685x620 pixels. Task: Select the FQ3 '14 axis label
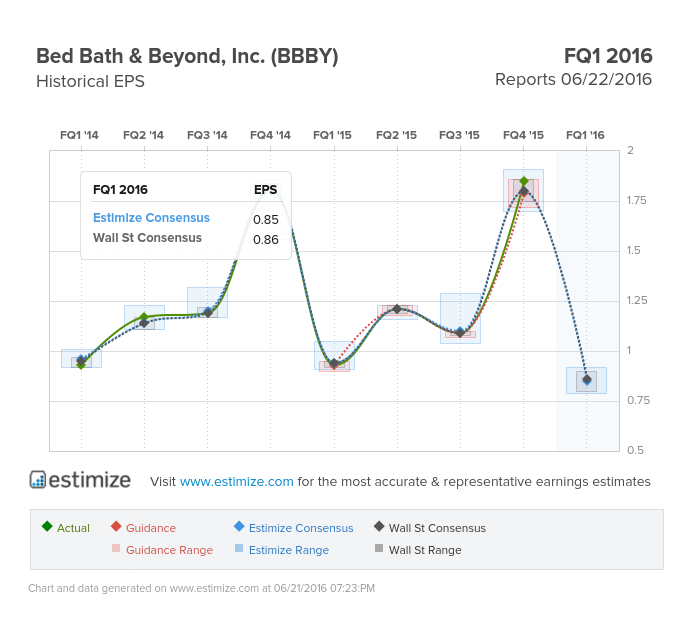(x=207, y=135)
